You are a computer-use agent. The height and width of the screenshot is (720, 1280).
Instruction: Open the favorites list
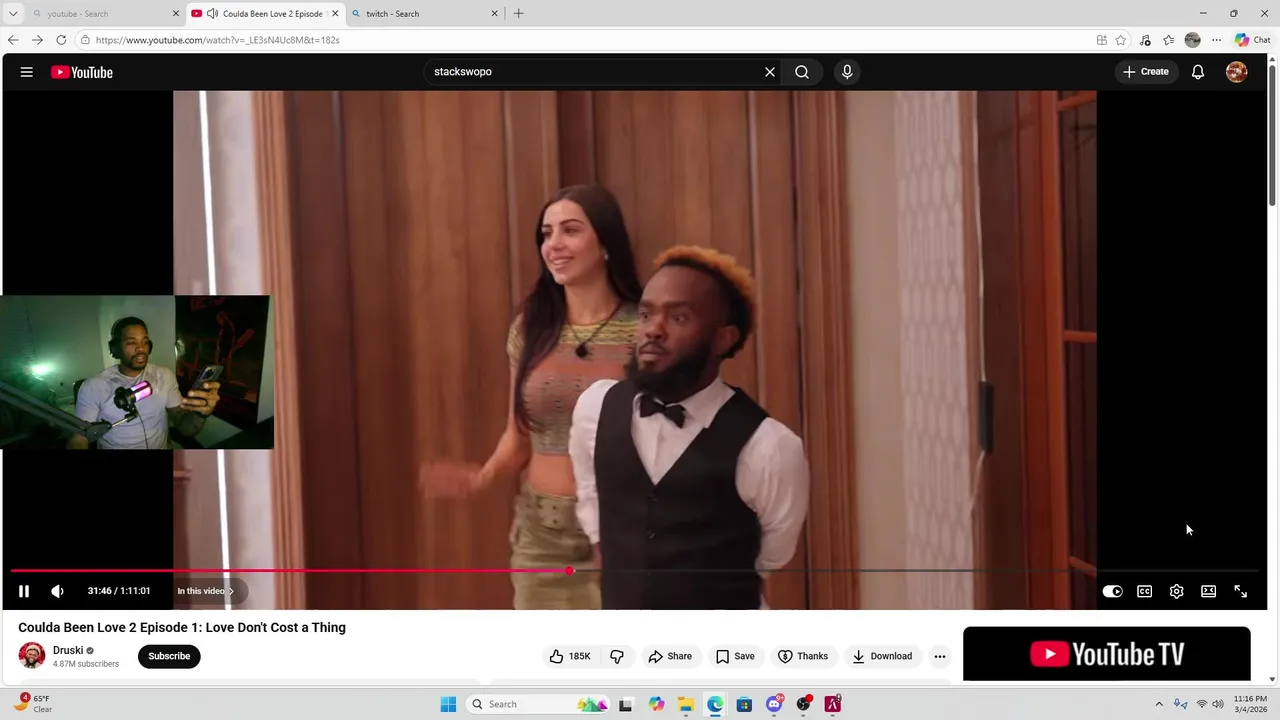coord(1168,40)
